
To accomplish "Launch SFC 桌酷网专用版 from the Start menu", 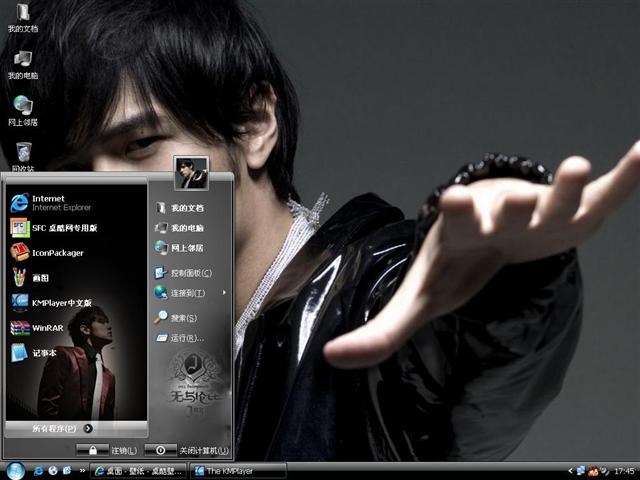I will point(62,228).
